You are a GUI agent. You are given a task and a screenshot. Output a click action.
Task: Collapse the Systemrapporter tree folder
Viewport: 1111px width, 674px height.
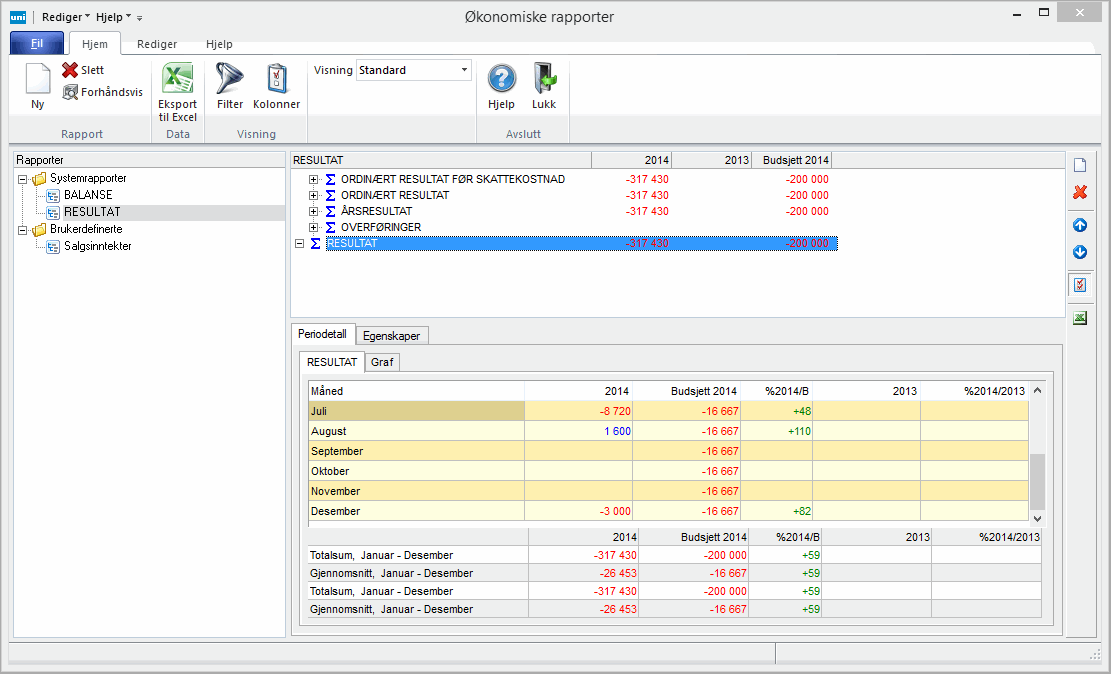(23, 179)
